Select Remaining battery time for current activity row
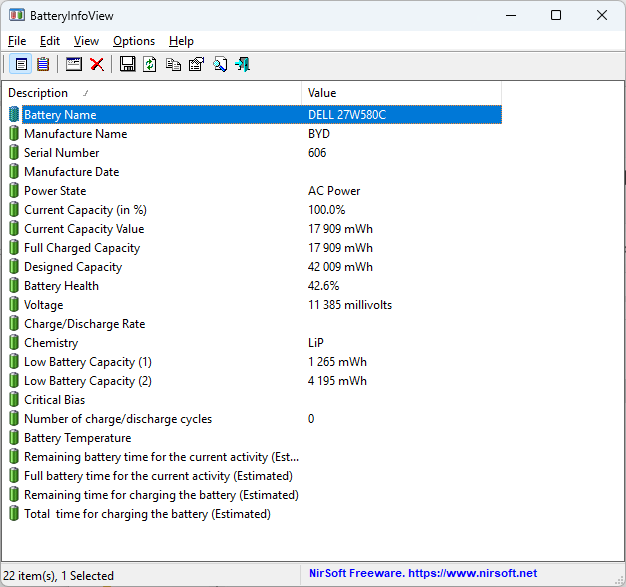Image resolution: width=626 pixels, height=587 pixels. tap(161, 457)
